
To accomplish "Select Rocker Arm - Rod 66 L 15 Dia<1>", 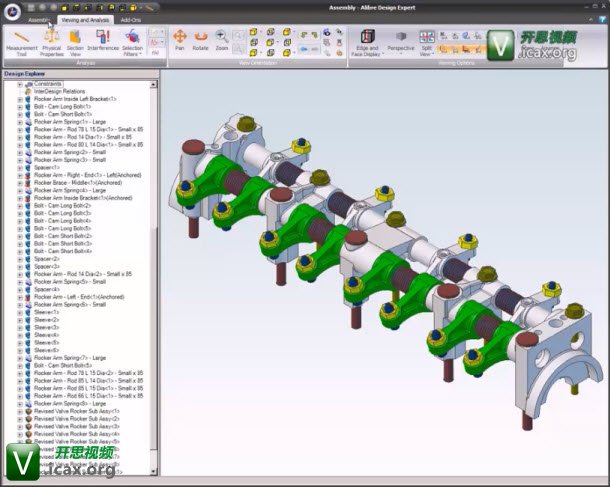I will [88, 396].
